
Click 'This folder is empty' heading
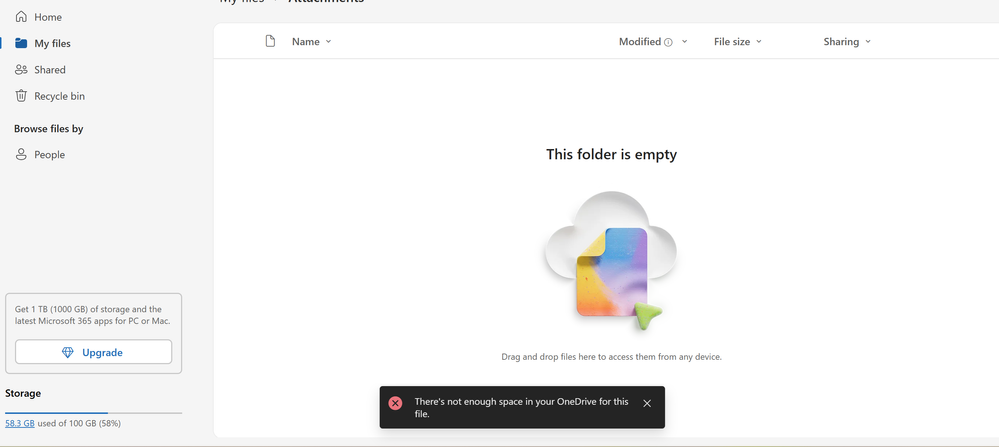[x=612, y=154]
